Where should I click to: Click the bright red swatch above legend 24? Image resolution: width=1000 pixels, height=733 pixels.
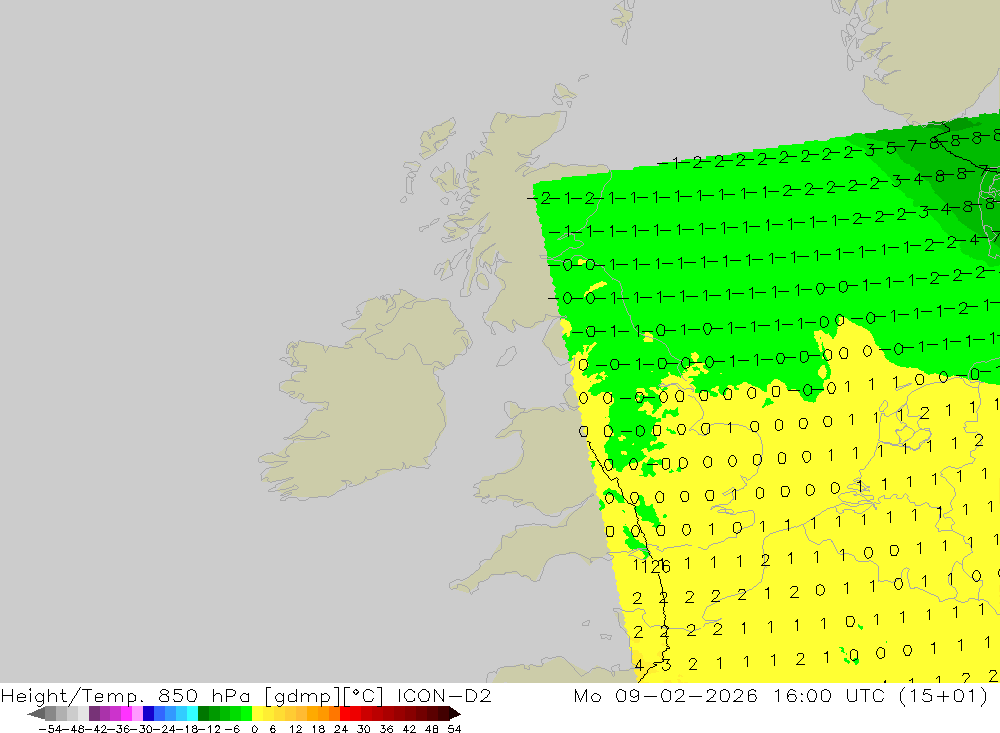[x=345, y=714]
